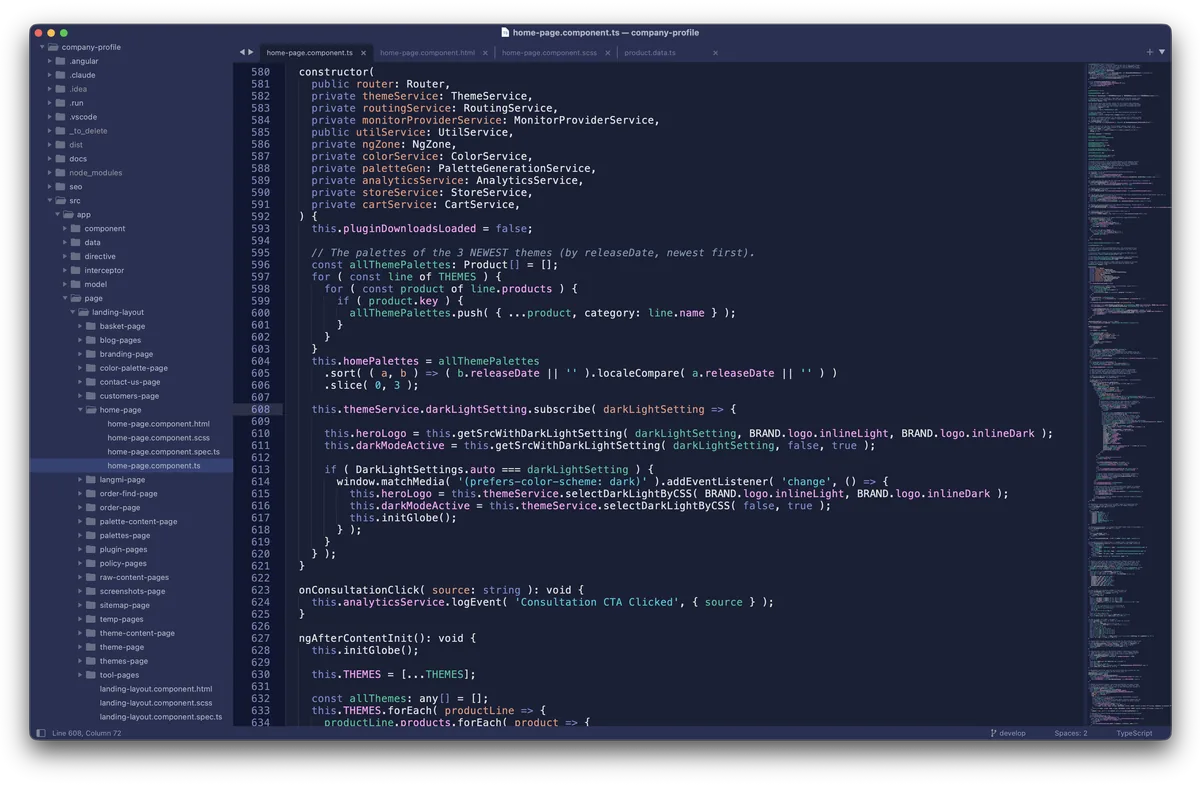Expand the component folder

(65, 229)
